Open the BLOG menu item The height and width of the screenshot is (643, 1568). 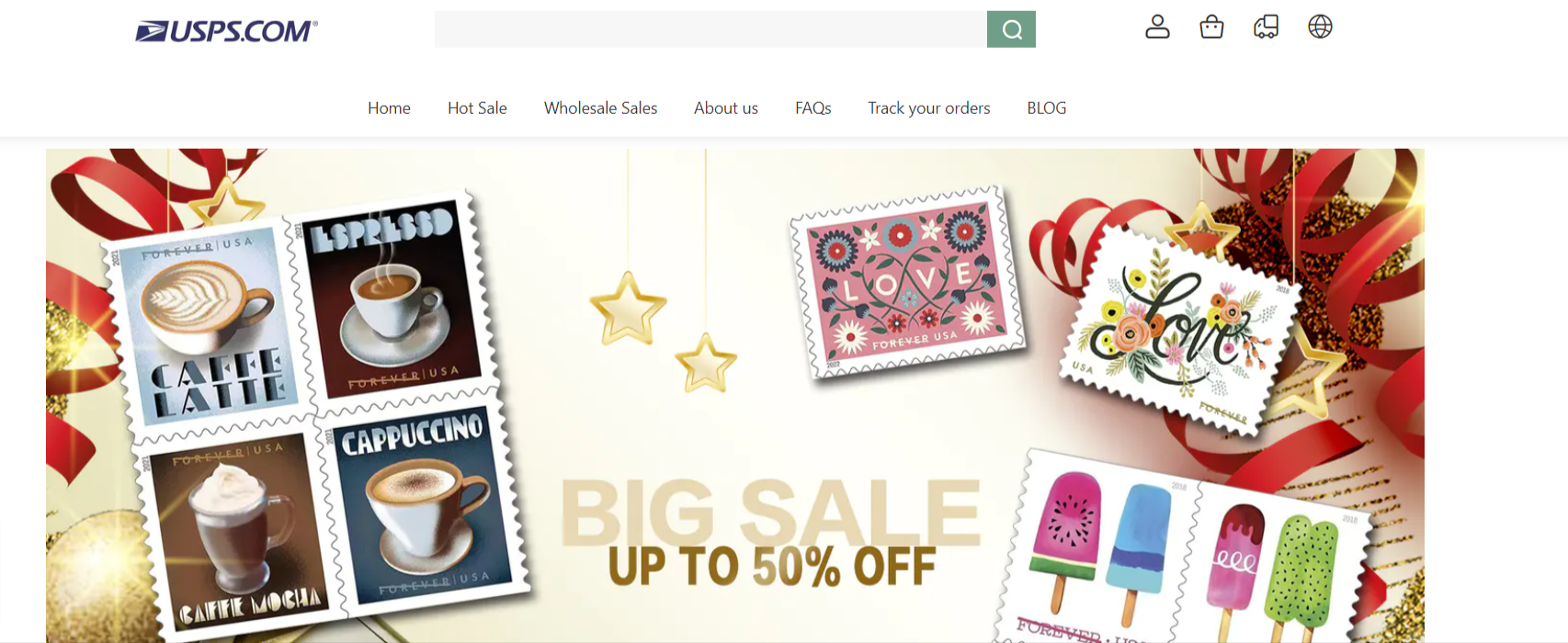(1047, 108)
